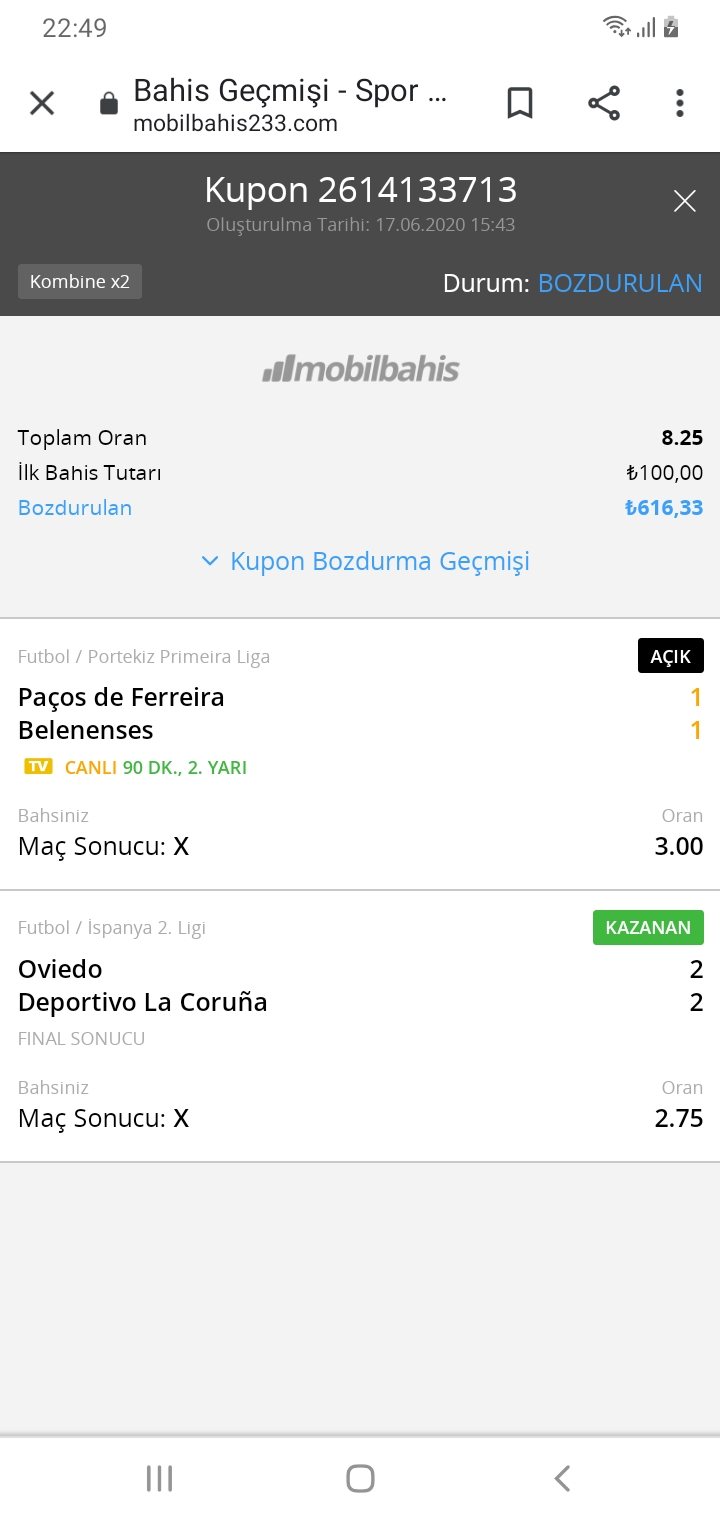This screenshot has height=1520, width=720.
Task: Tap the mobilbahis logo
Action: 360,369
